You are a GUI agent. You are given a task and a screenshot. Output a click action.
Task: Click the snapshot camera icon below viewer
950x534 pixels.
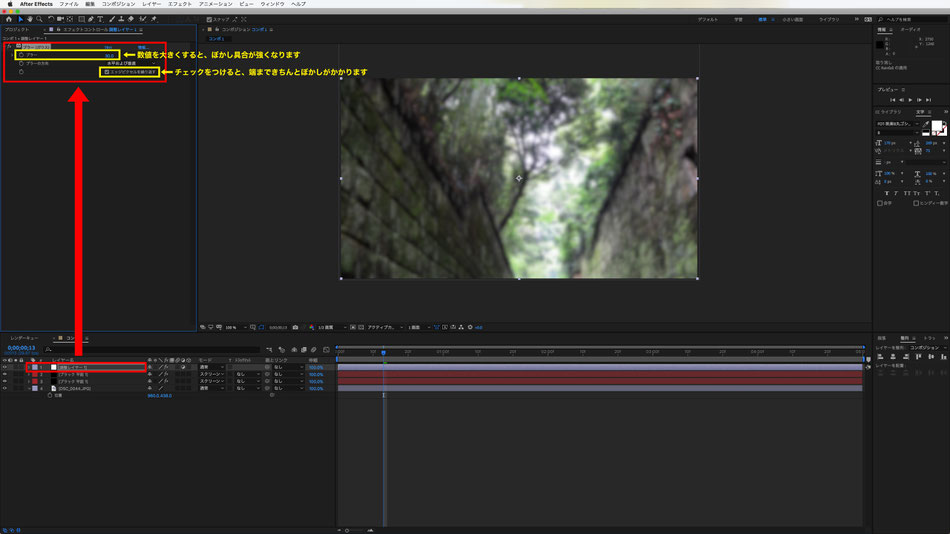point(295,327)
